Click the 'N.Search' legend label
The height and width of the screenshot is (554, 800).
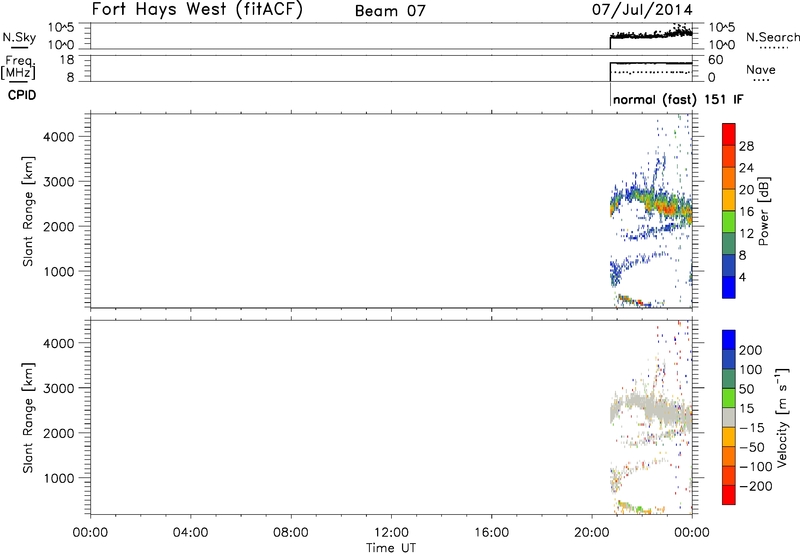tap(772, 37)
